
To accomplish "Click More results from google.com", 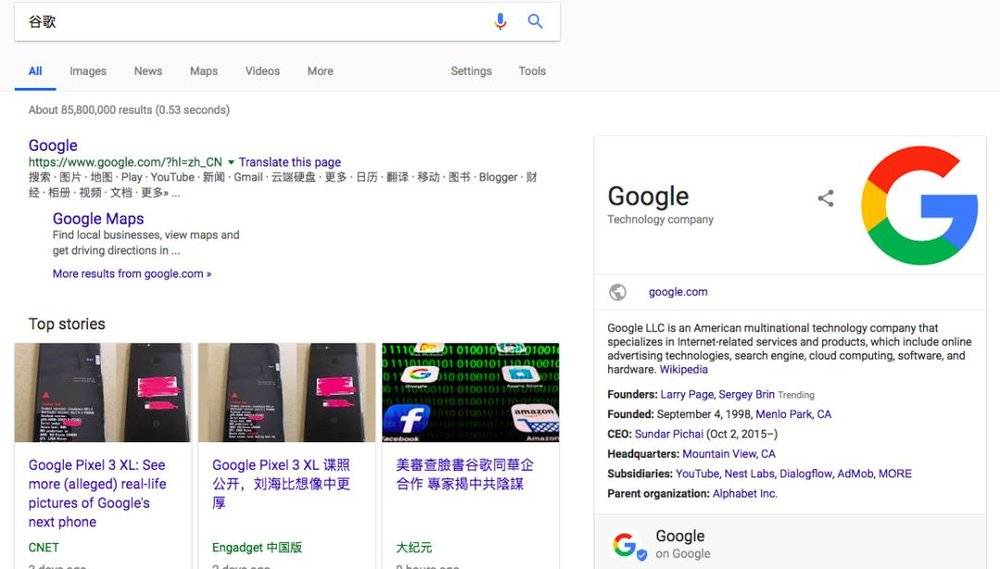I will (131, 274).
